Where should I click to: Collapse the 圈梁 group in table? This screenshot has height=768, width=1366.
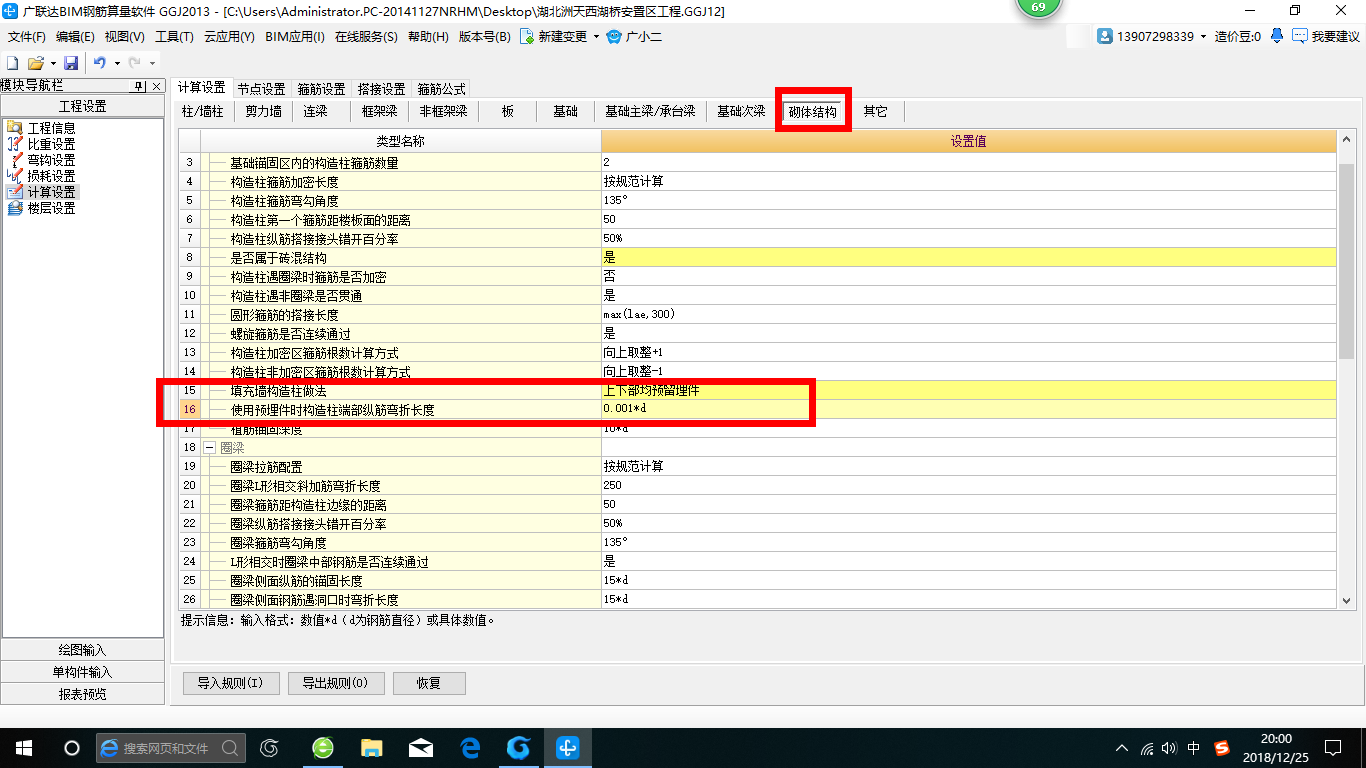pos(210,448)
